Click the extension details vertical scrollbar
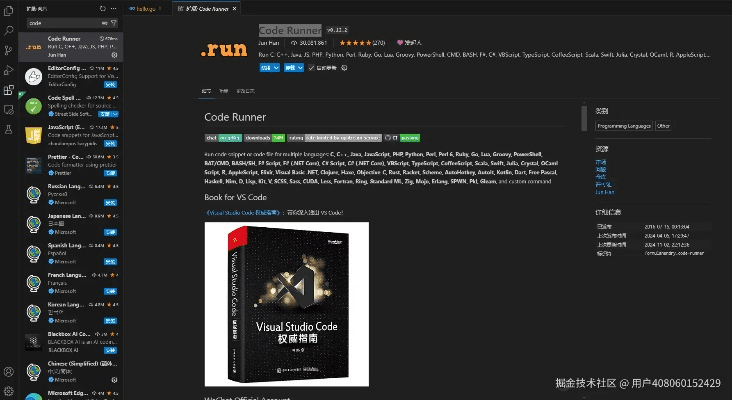 584,119
